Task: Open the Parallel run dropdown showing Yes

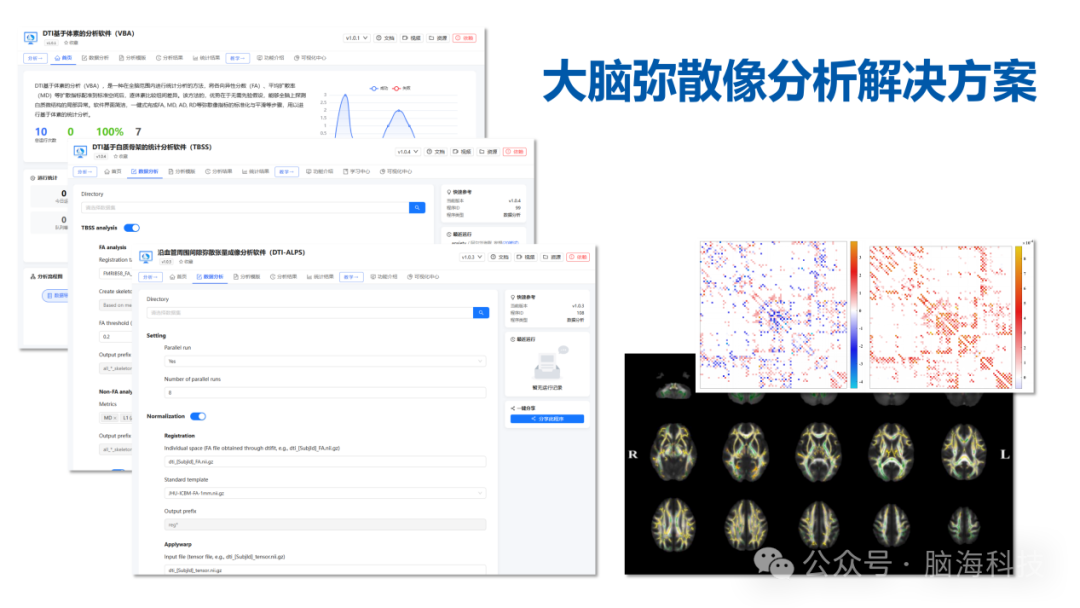Action: coord(324,361)
